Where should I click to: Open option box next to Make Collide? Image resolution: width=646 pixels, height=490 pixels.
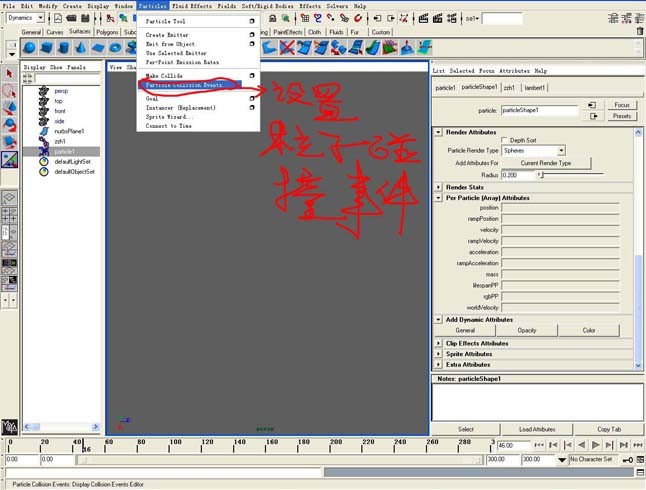coord(252,76)
